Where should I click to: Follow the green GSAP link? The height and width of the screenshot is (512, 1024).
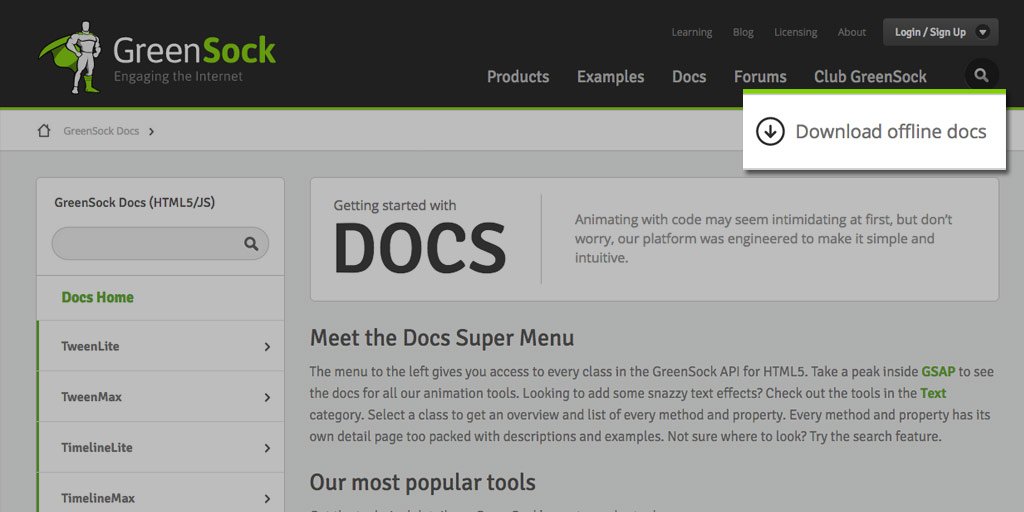pos(938,372)
